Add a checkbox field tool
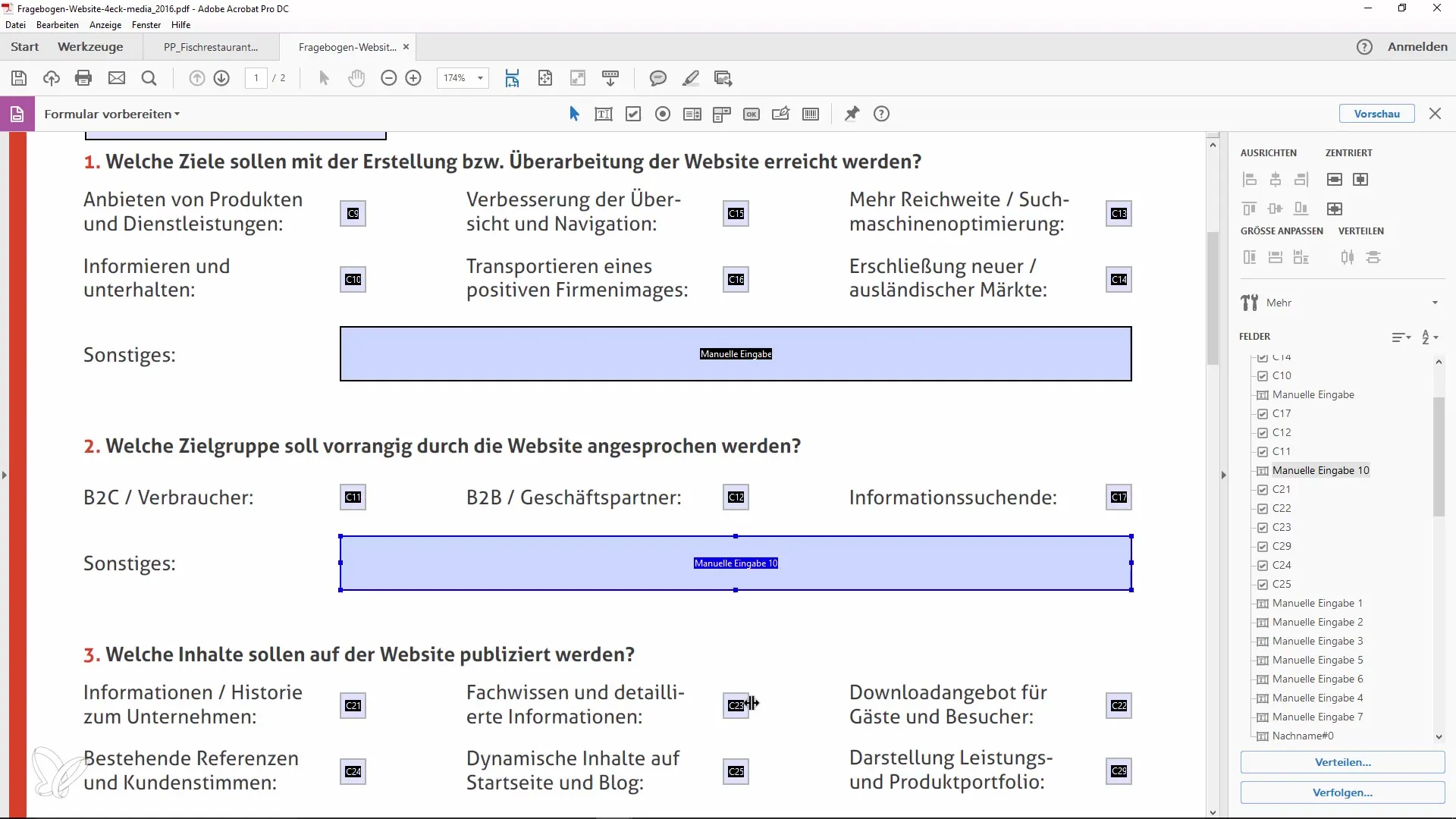1456x819 pixels. 633,115
